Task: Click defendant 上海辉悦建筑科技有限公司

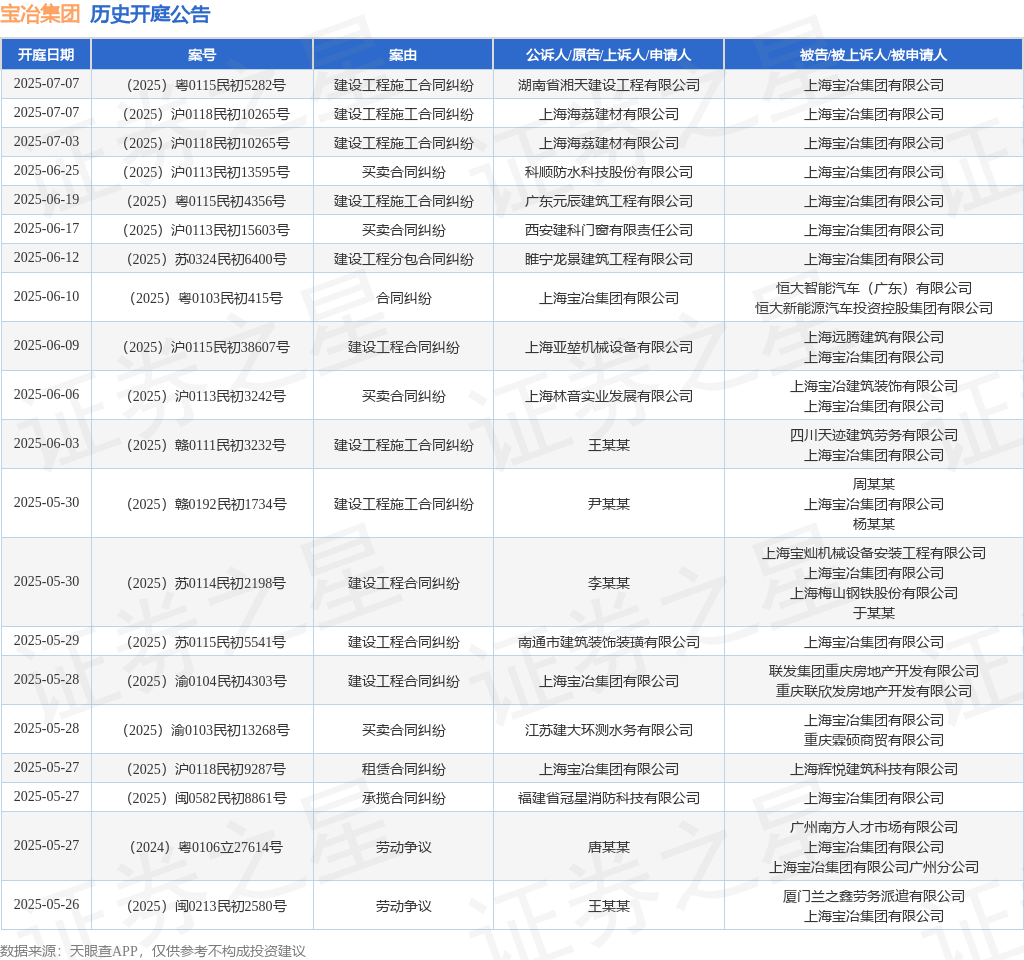Action: 874,769
